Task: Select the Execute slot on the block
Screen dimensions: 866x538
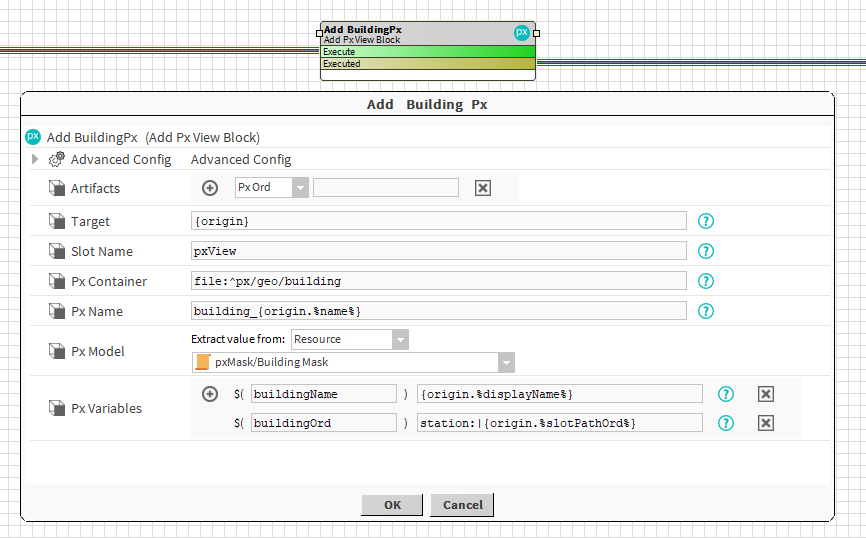Action: point(427,52)
